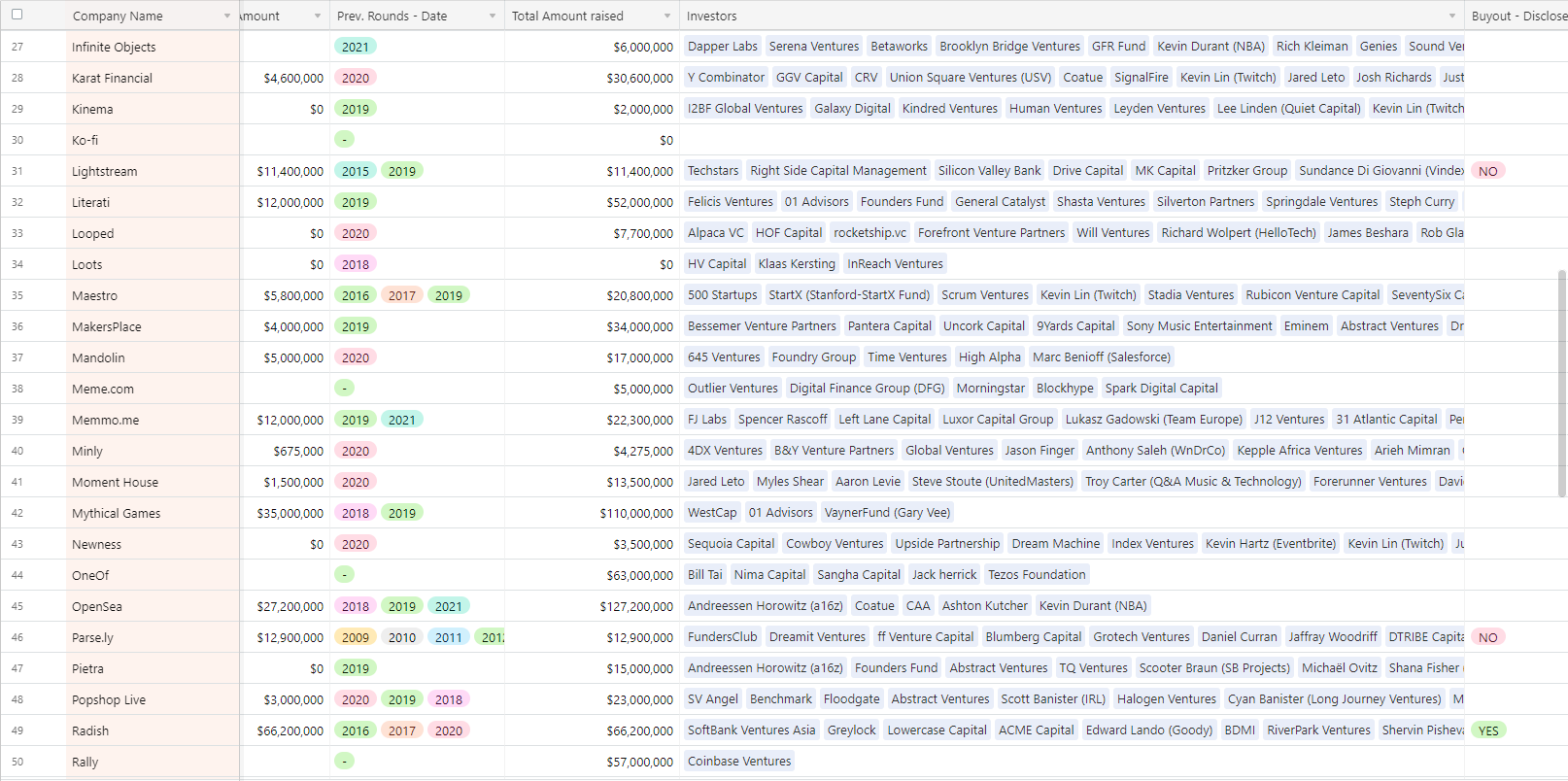Screen dimensions: 1568x781
Task: Select the Kinema company cell
Action: 153,109
